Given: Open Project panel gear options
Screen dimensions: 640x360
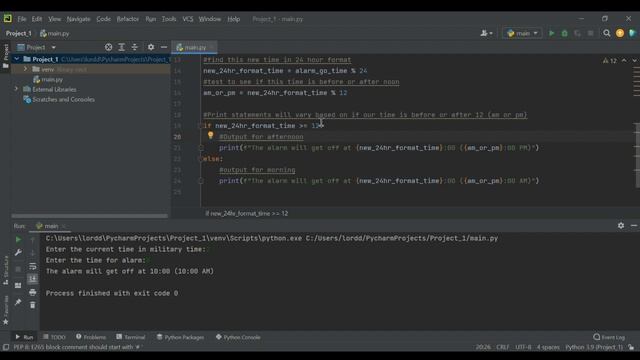Looking at the screenshot, I should (151, 47).
